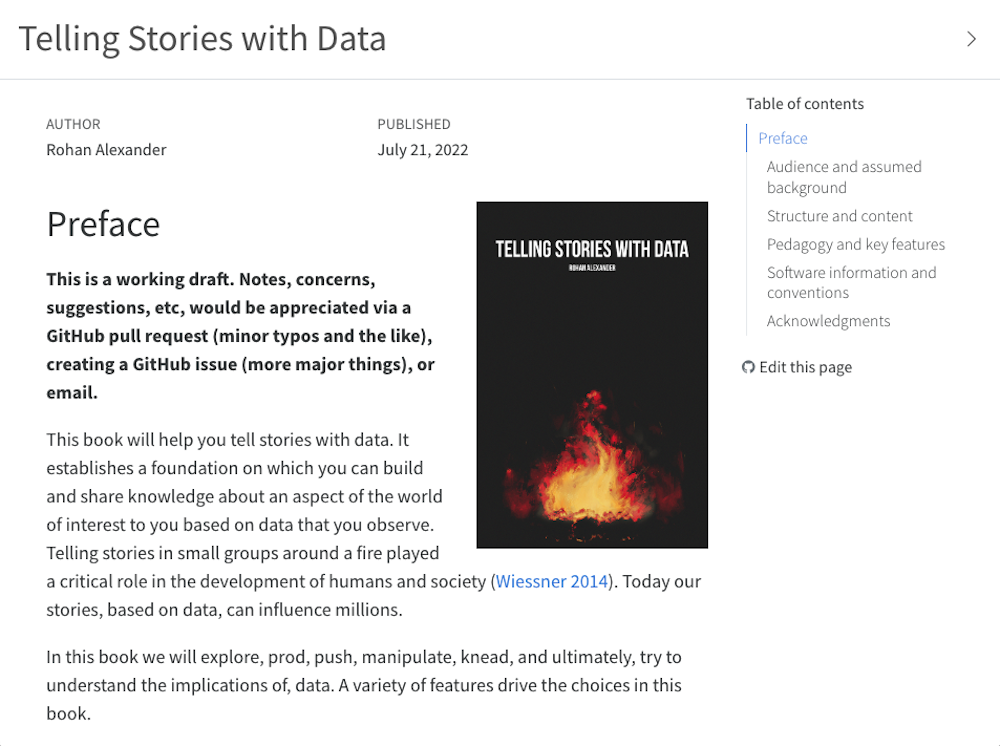Click the AUTHOR label
Image resolution: width=1000 pixels, height=746 pixels.
tap(73, 124)
